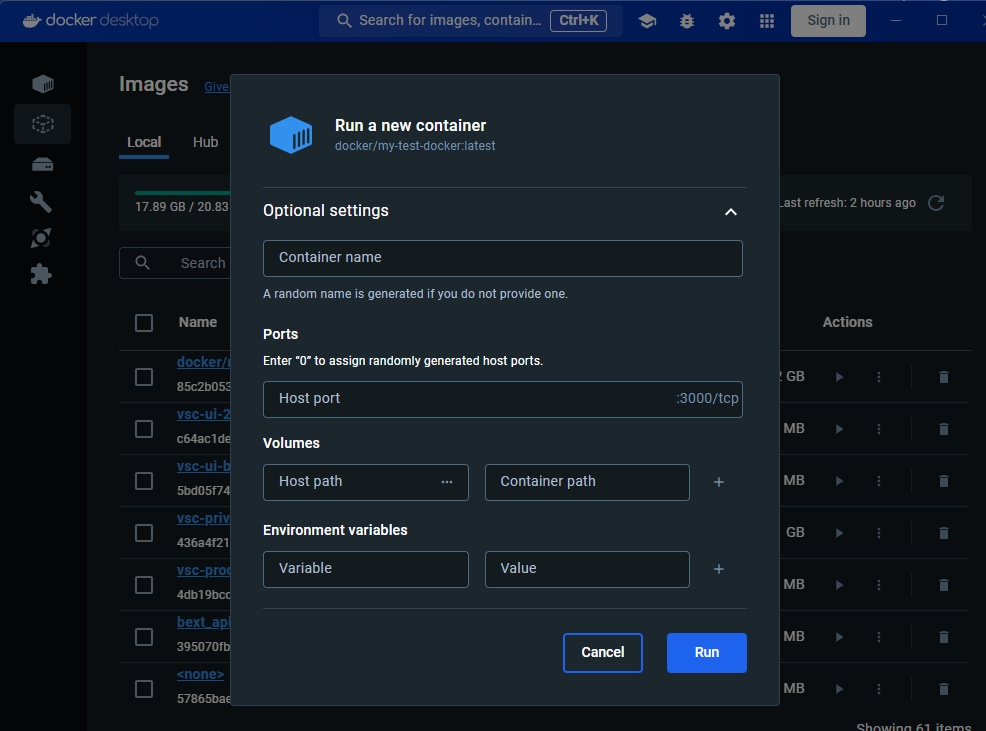Click the Container path field
The height and width of the screenshot is (731, 986).
(x=587, y=483)
